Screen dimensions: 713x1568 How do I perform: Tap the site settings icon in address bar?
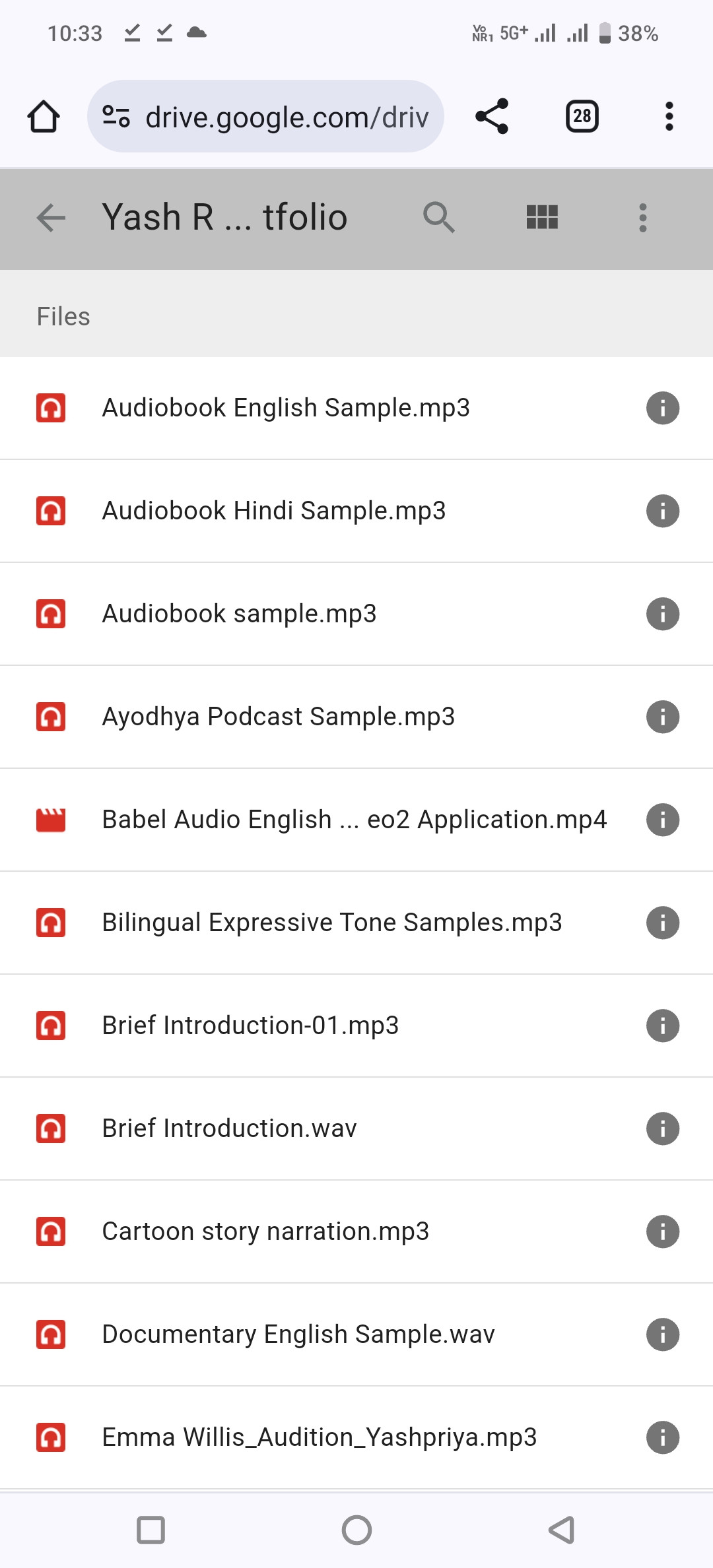click(116, 117)
